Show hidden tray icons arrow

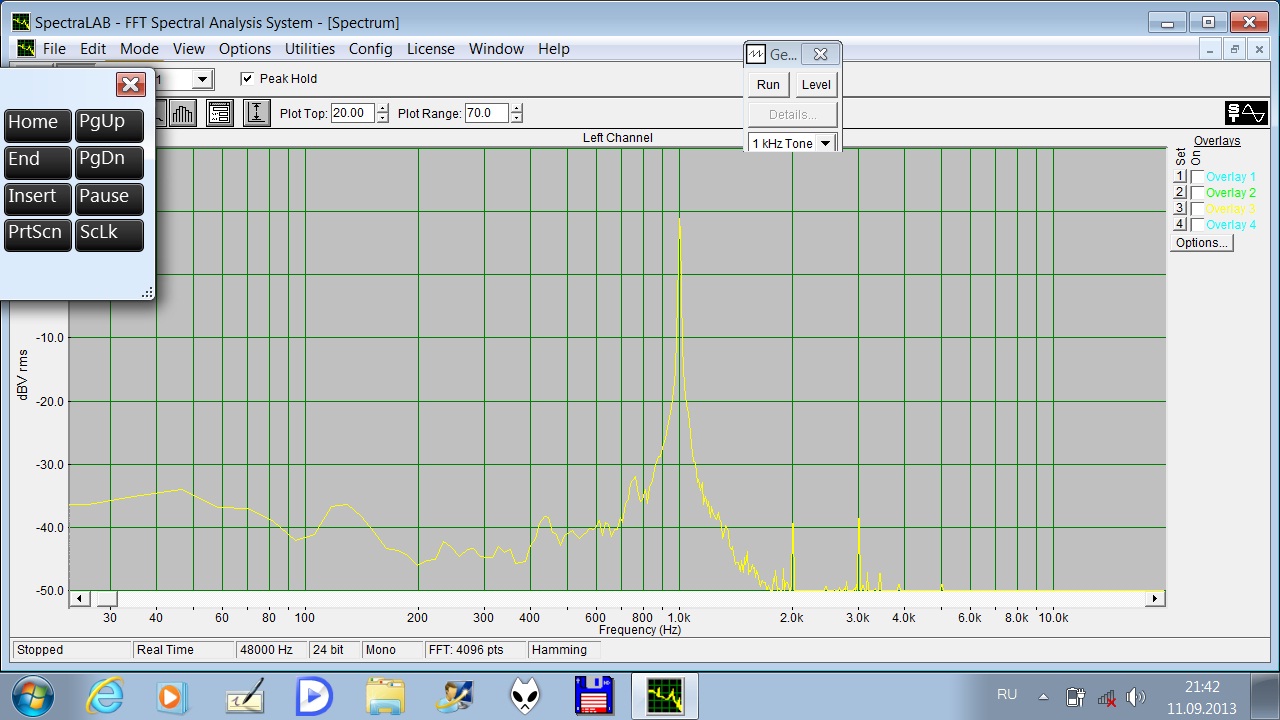(1043, 696)
